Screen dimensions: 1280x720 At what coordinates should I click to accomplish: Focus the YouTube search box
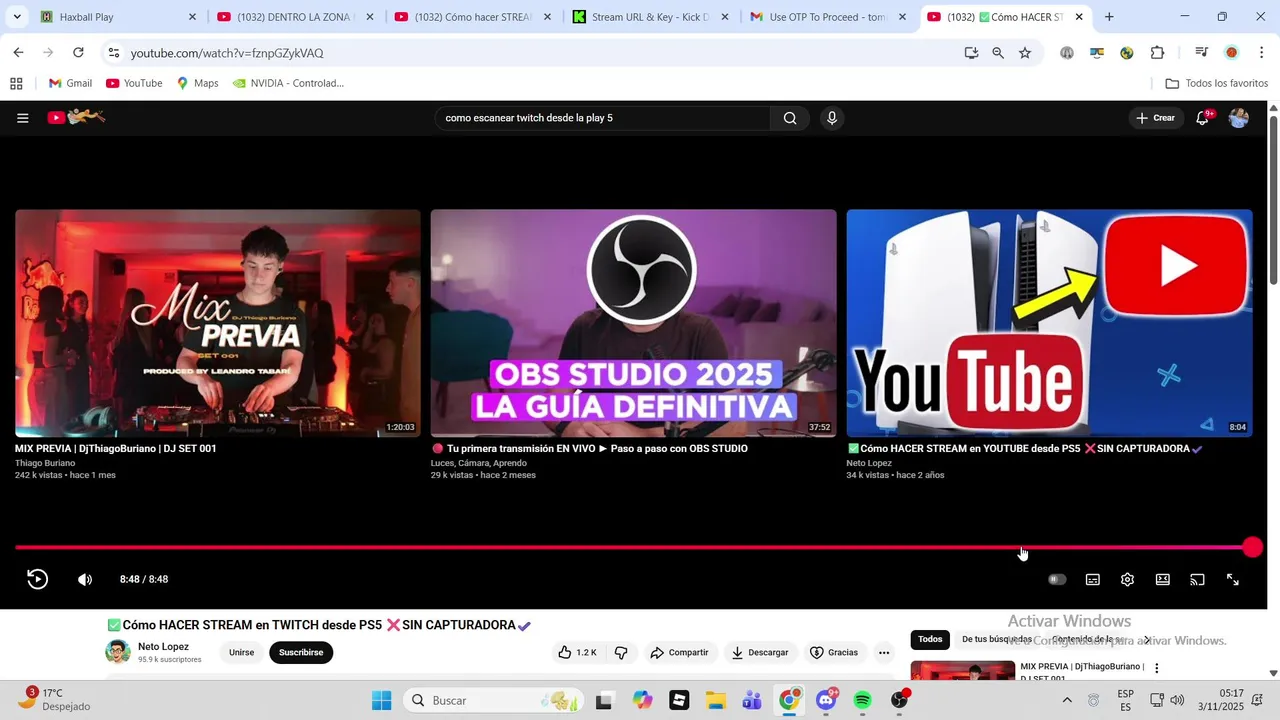[x=603, y=118]
